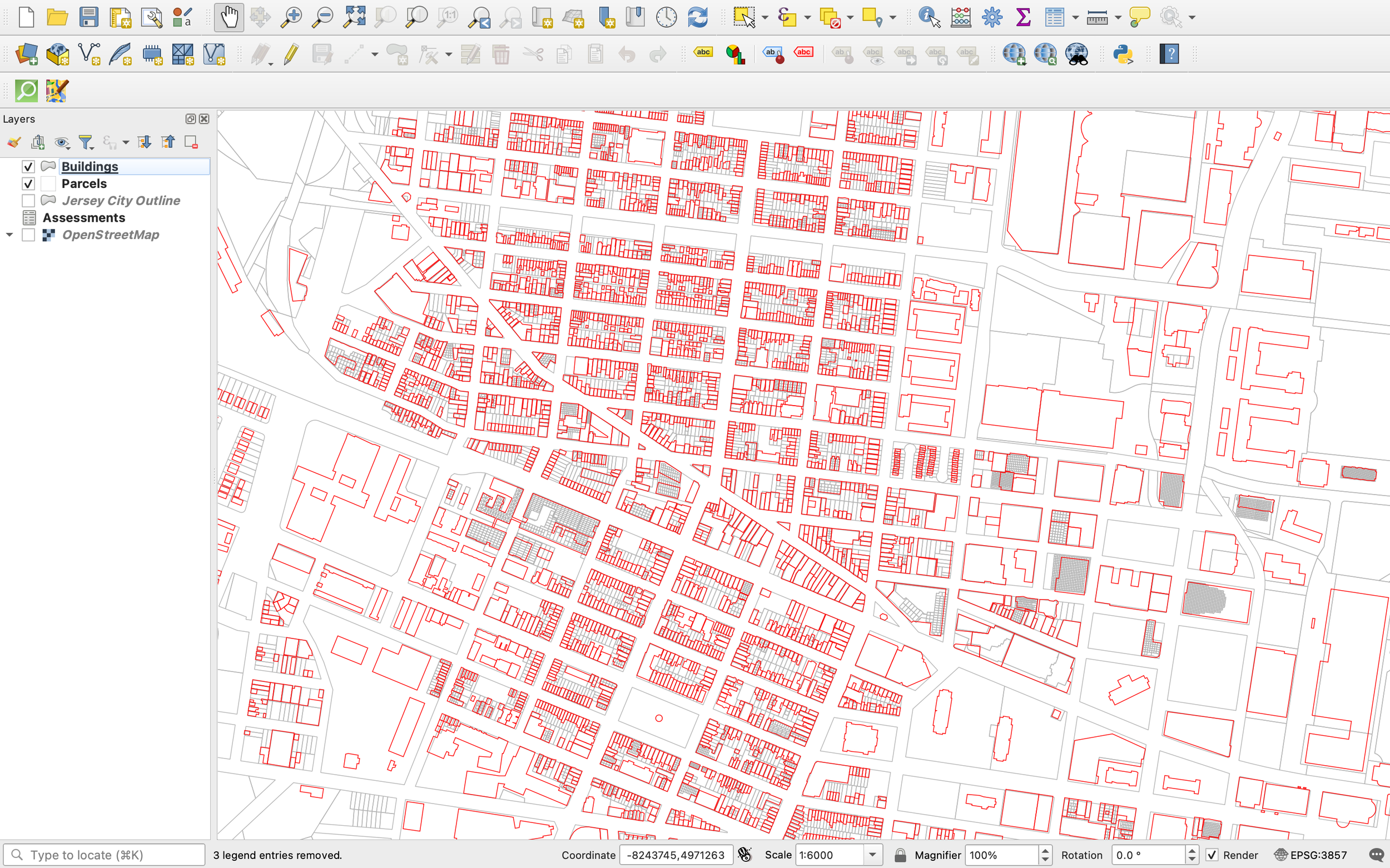
Task: Click the Python console icon
Action: tap(1123, 54)
